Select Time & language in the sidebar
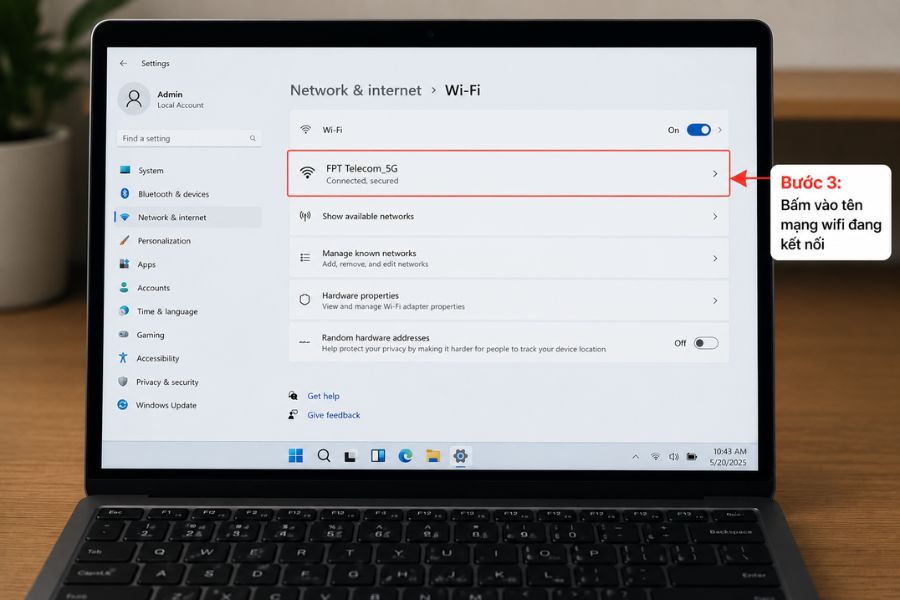The width and height of the screenshot is (900, 600). tap(188, 311)
